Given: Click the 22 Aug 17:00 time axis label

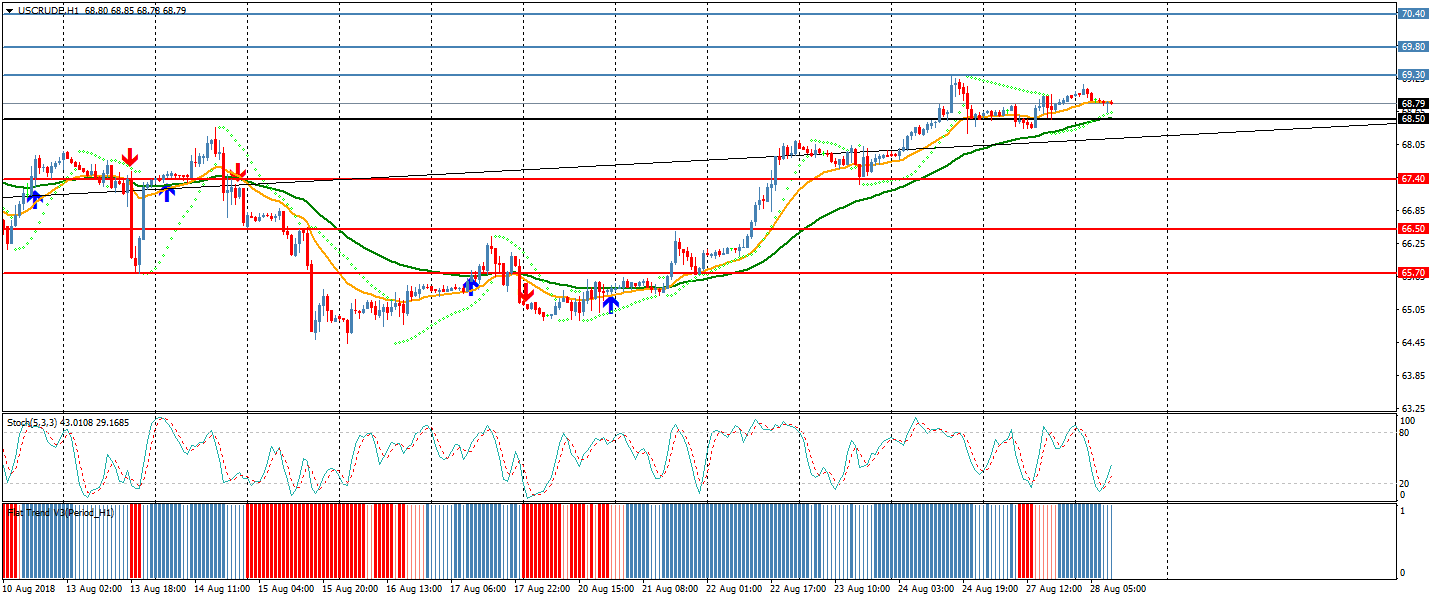Looking at the screenshot, I should 799,589.
